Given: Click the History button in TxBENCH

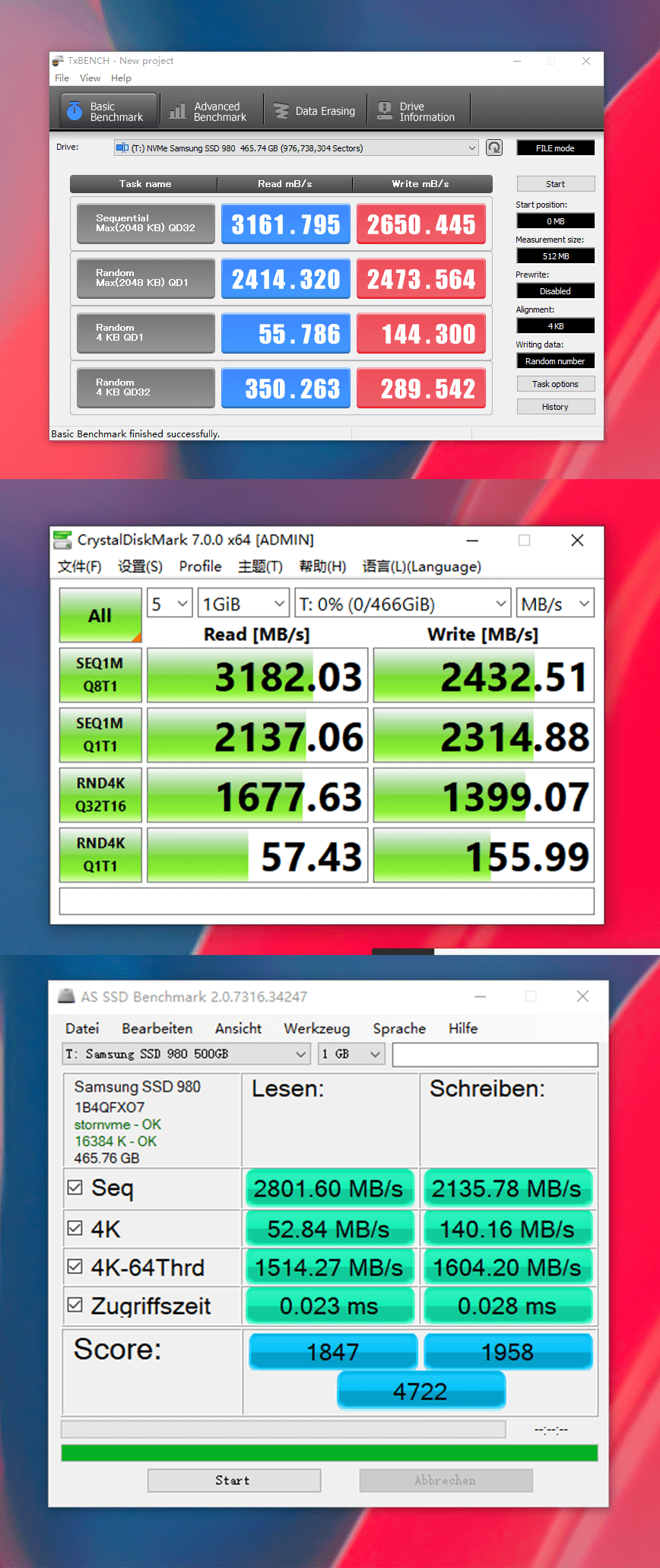Looking at the screenshot, I should click(555, 407).
